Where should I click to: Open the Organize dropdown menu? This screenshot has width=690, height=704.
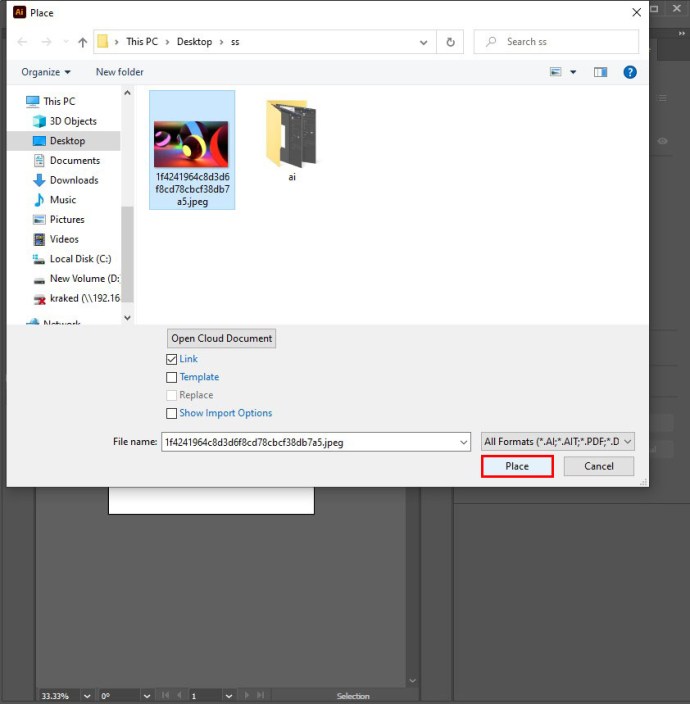46,72
